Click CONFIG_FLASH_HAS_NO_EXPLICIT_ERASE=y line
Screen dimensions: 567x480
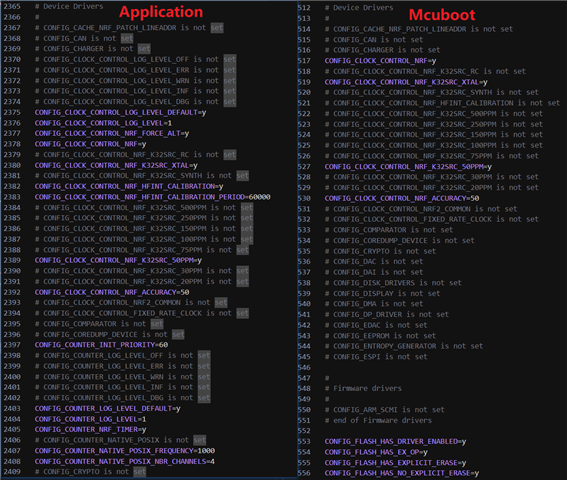[x=402, y=473]
